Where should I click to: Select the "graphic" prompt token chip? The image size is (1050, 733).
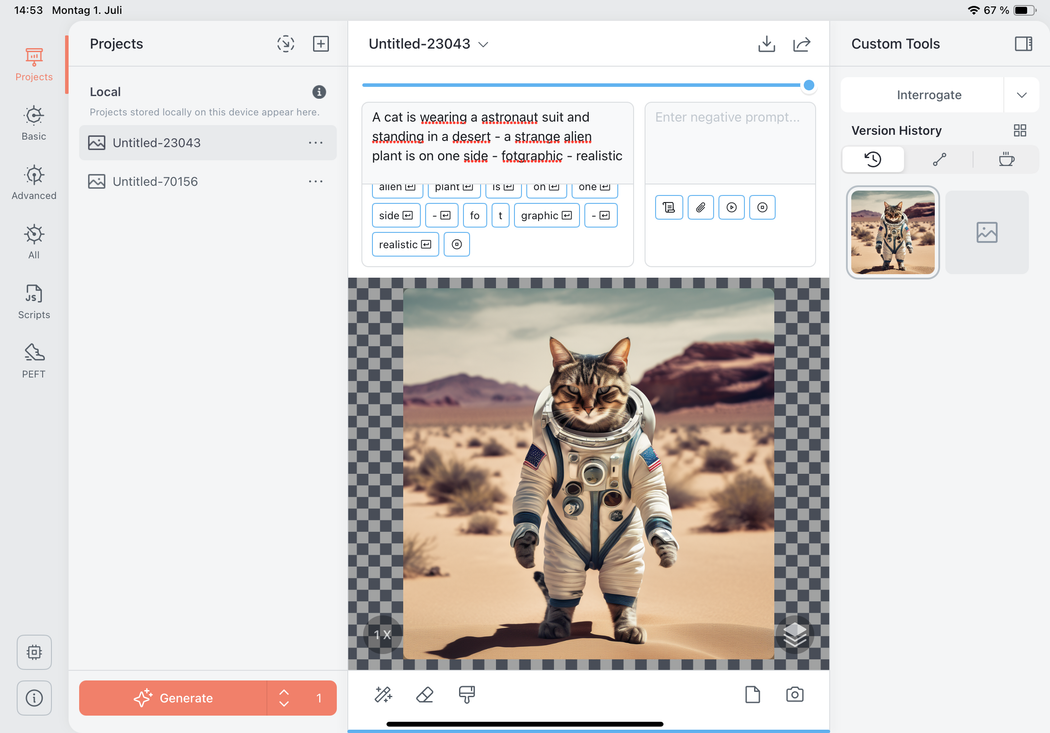546,216
